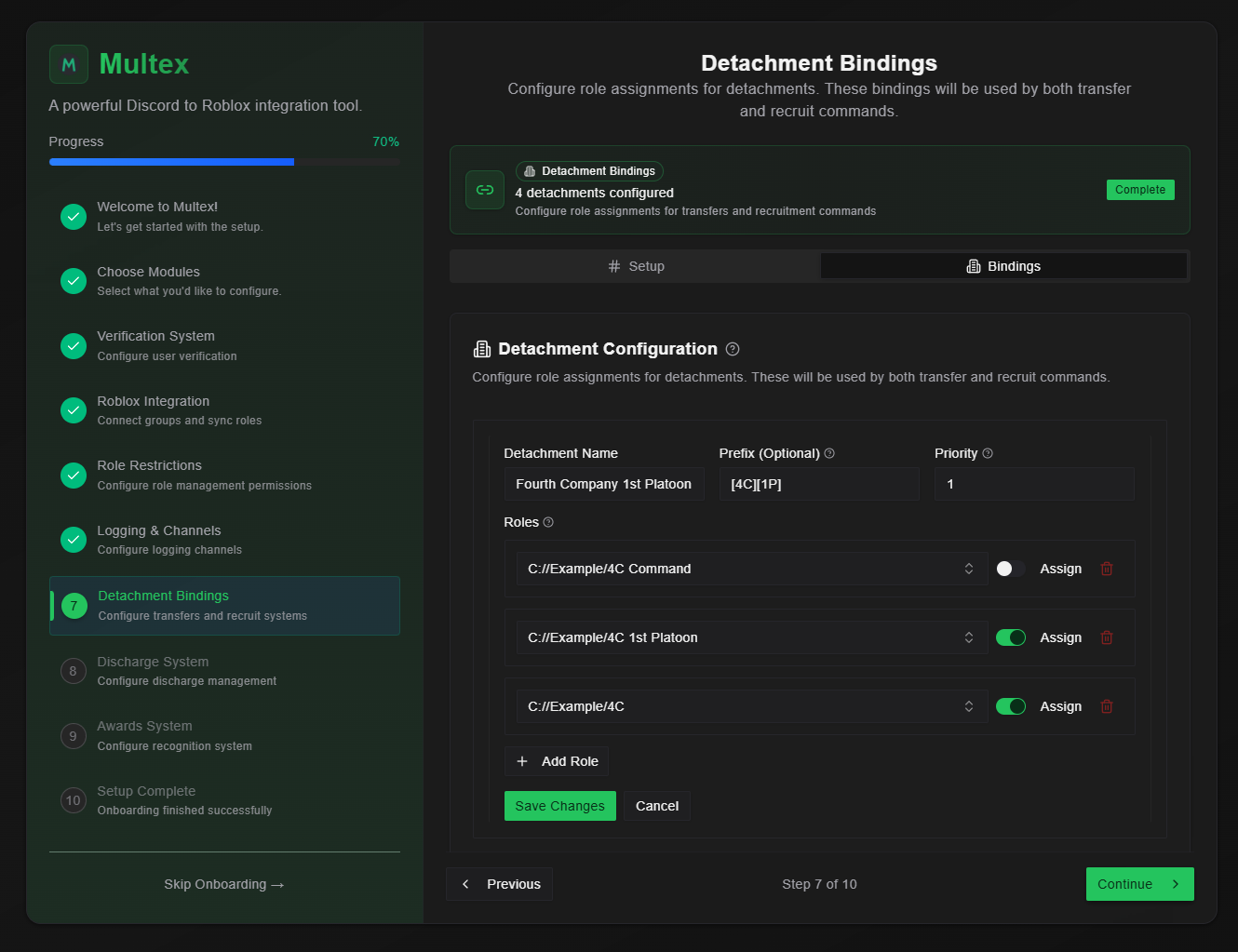Click the Save Changes button

coord(560,806)
